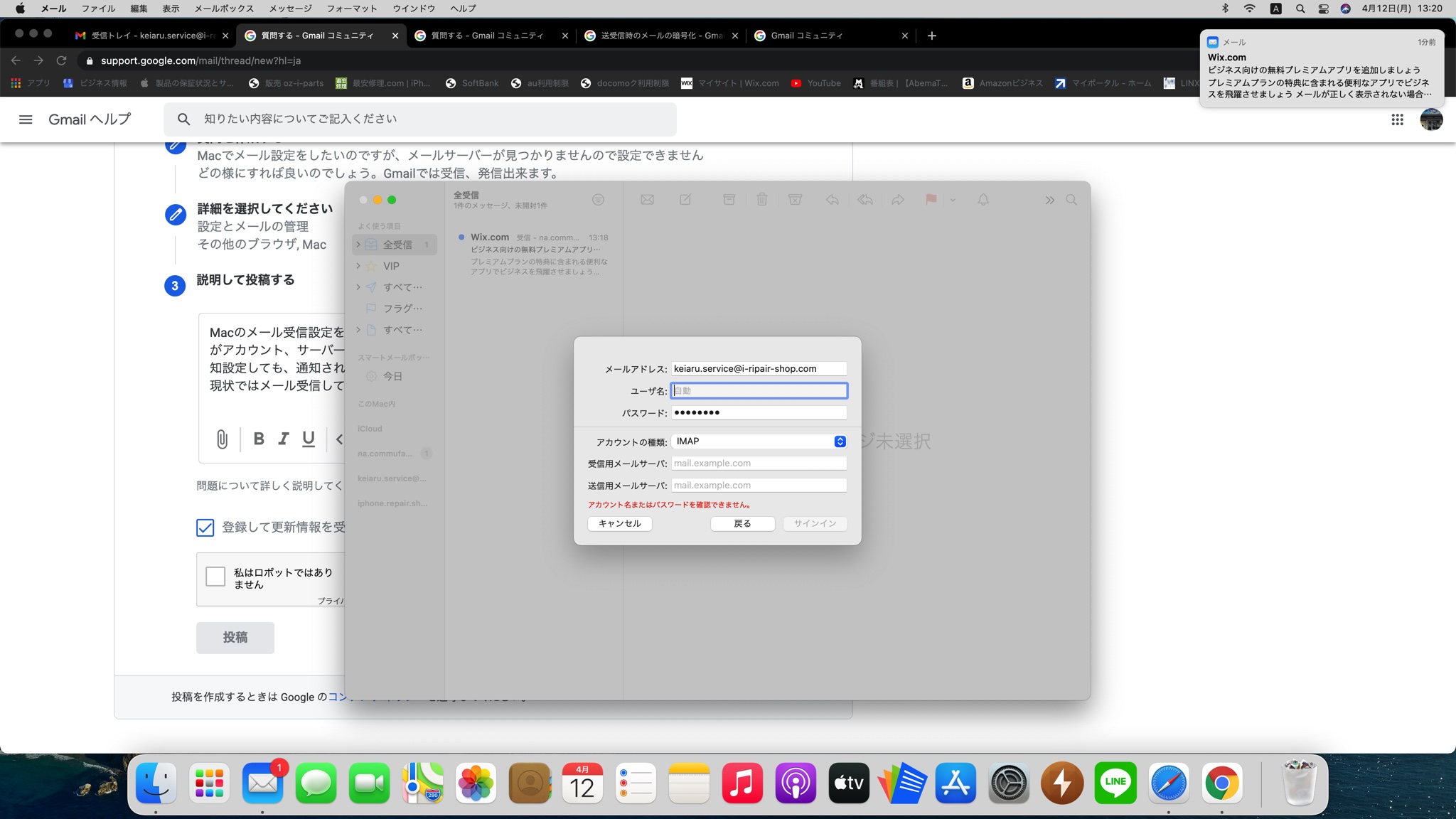Click the パスワード field in dialog

(759, 413)
